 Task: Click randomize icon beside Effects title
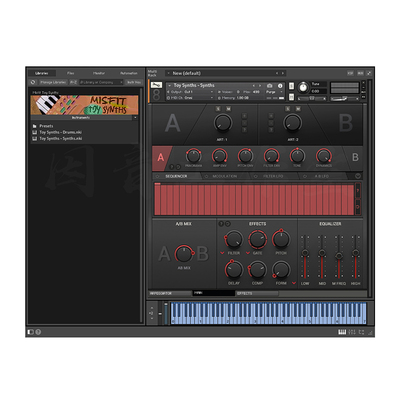[221, 224]
